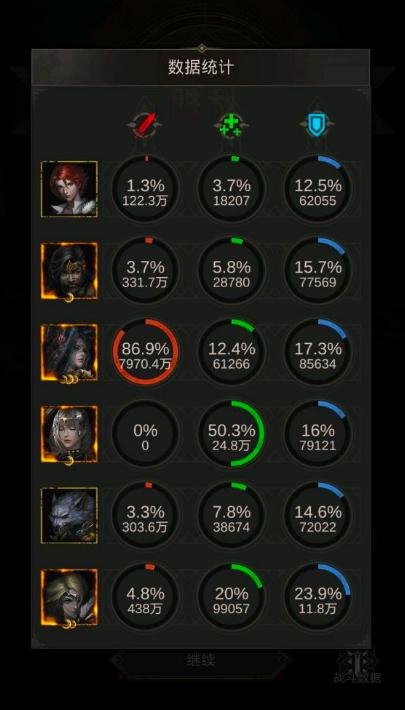
Task: Select the dark-haired female hero portrait
Action: click(69, 352)
